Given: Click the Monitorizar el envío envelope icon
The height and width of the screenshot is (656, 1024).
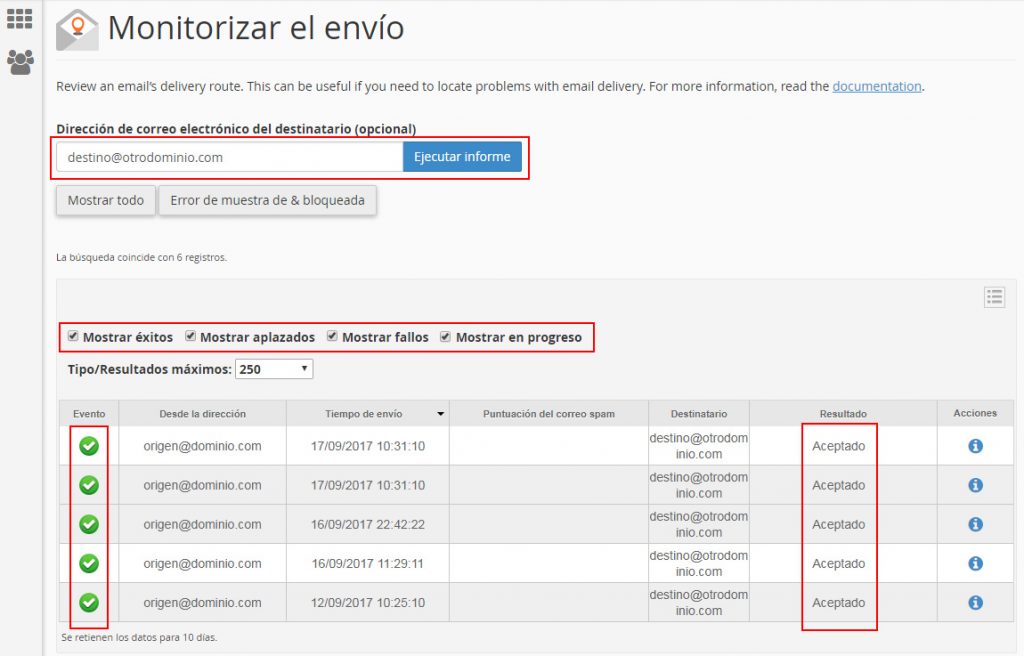Looking at the screenshot, I should pyautogui.click(x=76, y=30).
